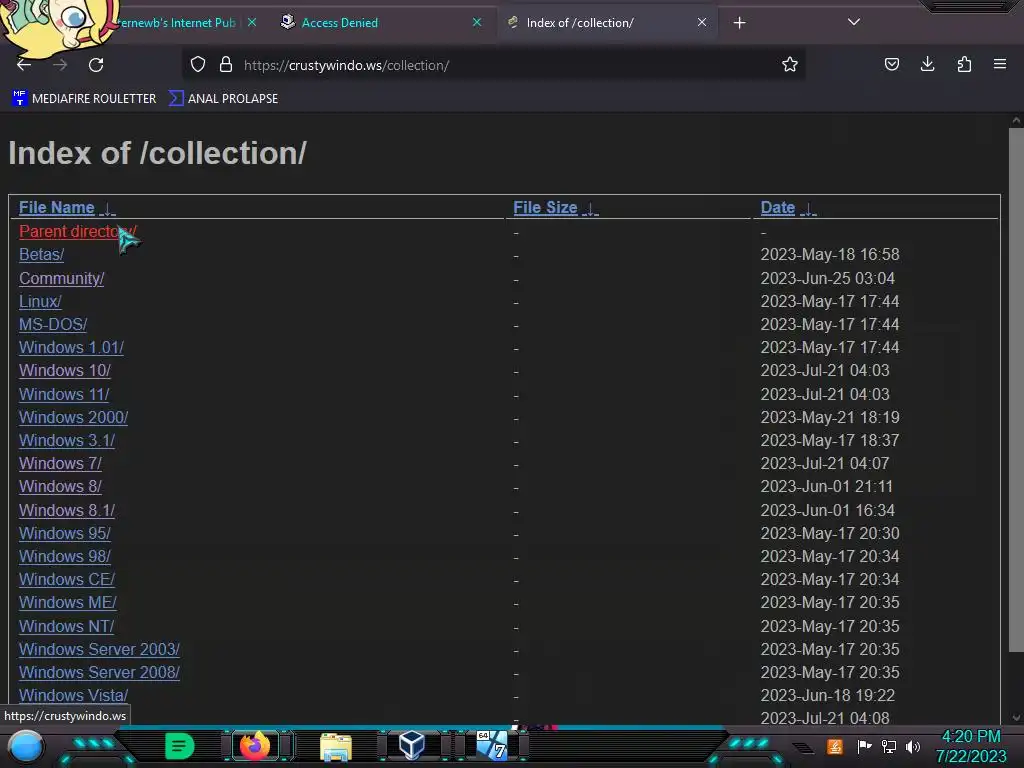Open a new tab with plus

[x=739, y=23]
